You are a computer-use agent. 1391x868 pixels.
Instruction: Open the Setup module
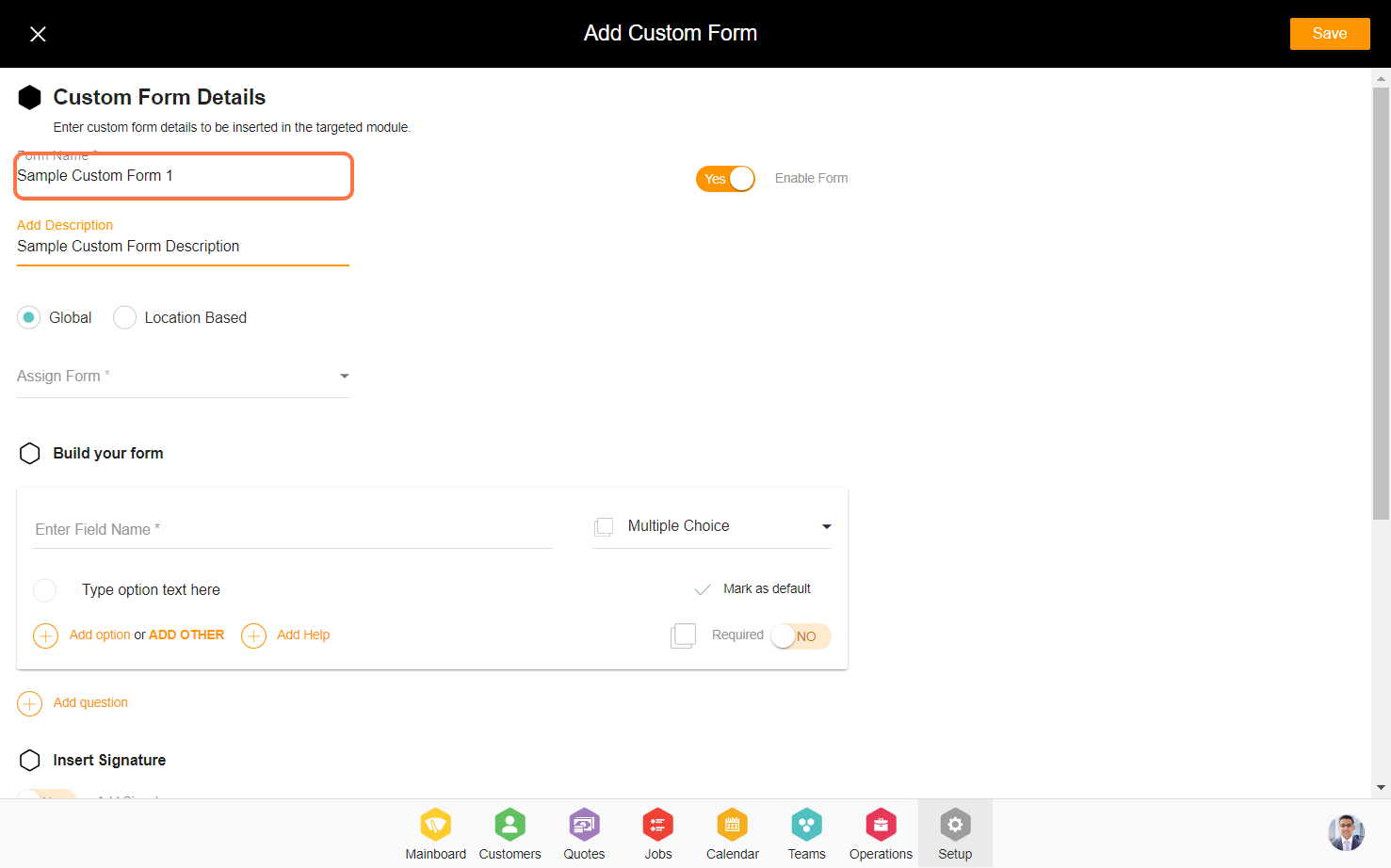(x=955, y=834)
